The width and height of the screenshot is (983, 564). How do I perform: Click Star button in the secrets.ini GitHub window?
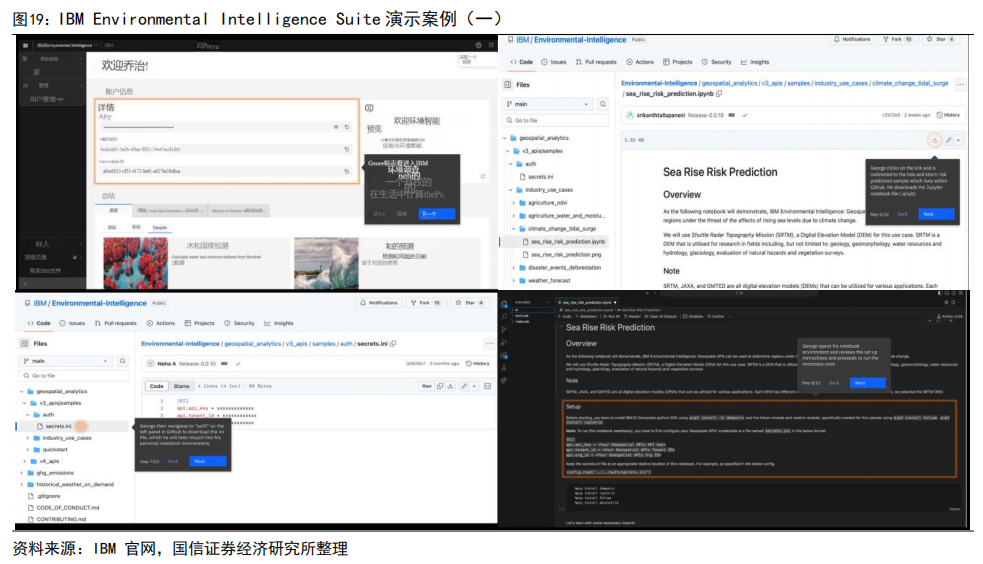[471, 303]
